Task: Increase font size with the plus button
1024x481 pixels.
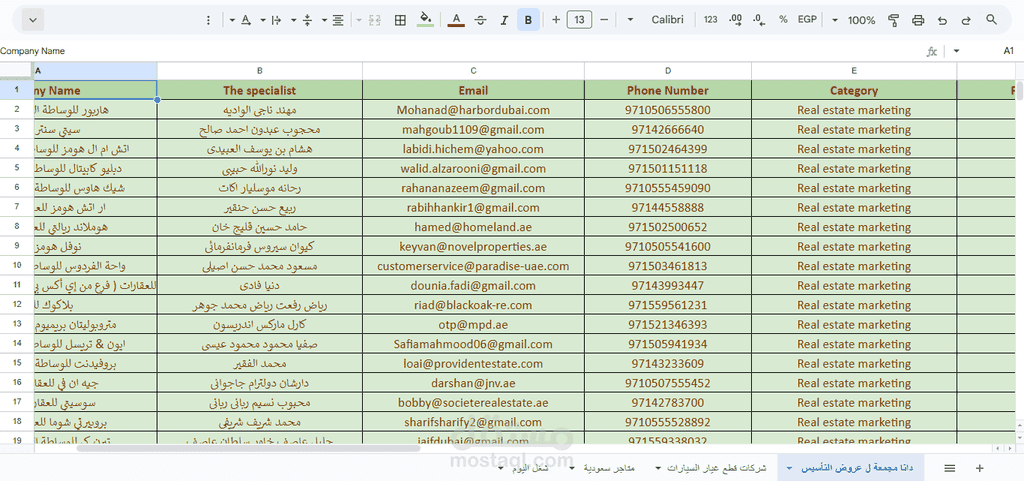Action: pos(556,20)
